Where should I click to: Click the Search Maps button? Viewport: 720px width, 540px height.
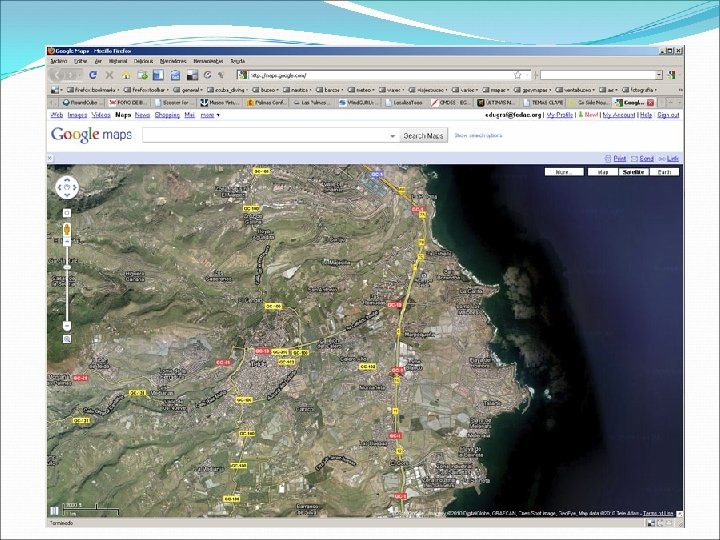423,136
